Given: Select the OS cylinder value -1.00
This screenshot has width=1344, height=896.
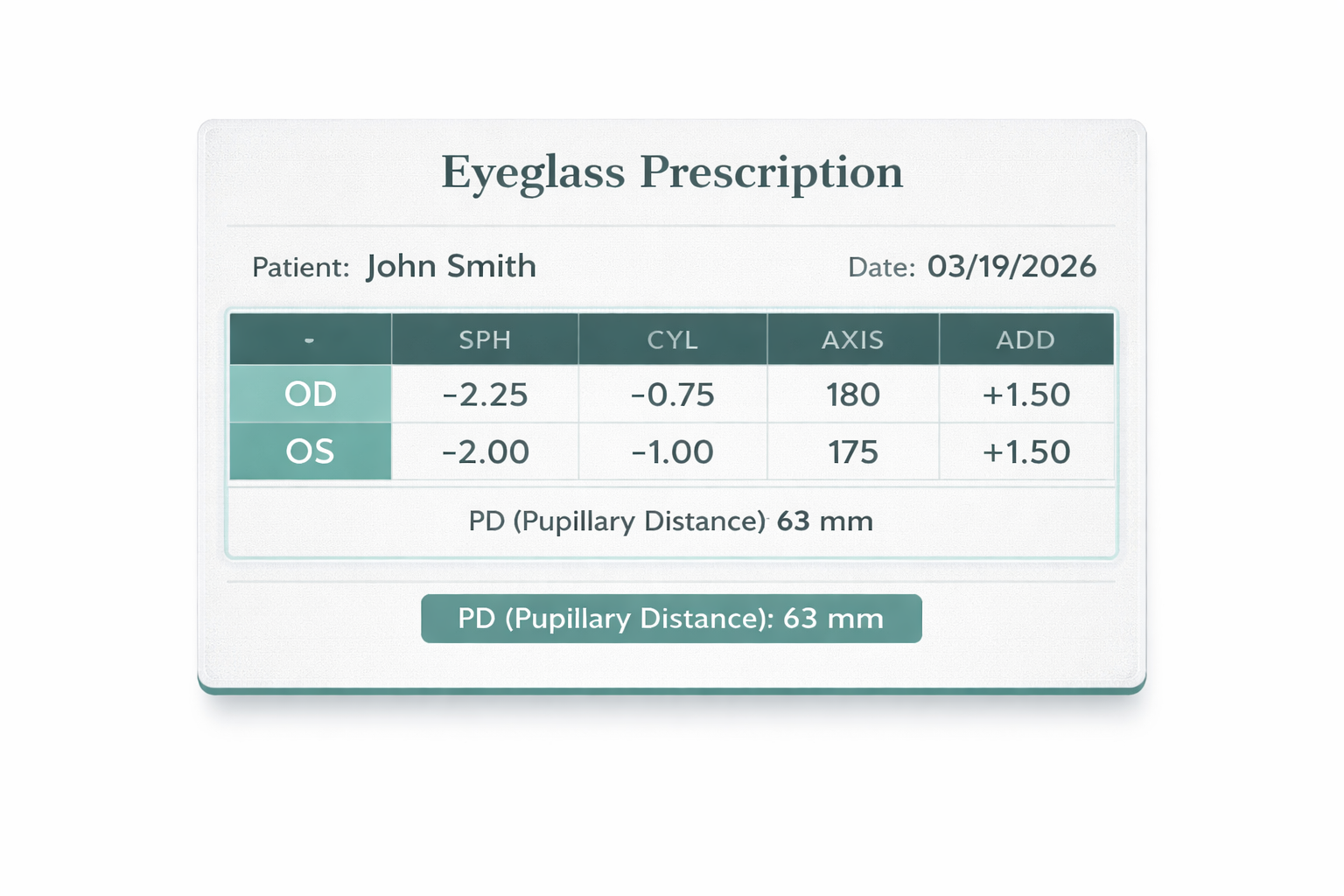Looking at the screenshot, I should (672, 452).
